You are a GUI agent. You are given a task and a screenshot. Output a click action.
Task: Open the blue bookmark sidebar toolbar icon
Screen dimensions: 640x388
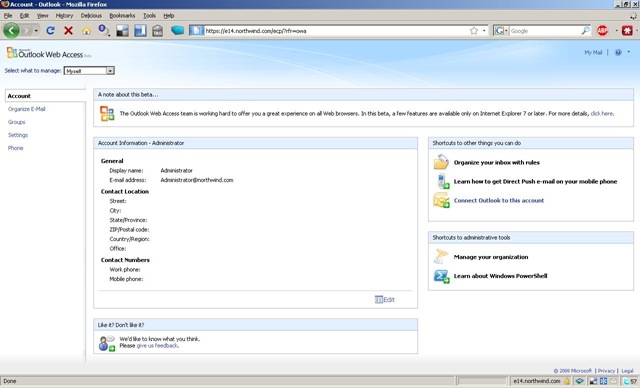pos(140,31)
